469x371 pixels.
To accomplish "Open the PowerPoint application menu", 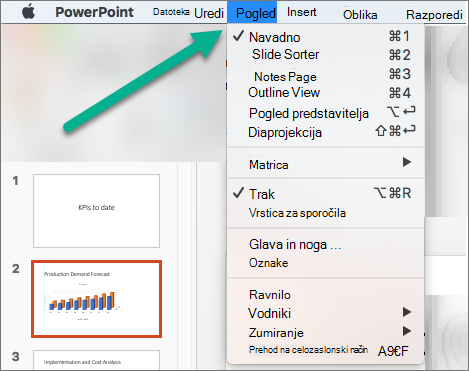I will click(x=94, y=12).
